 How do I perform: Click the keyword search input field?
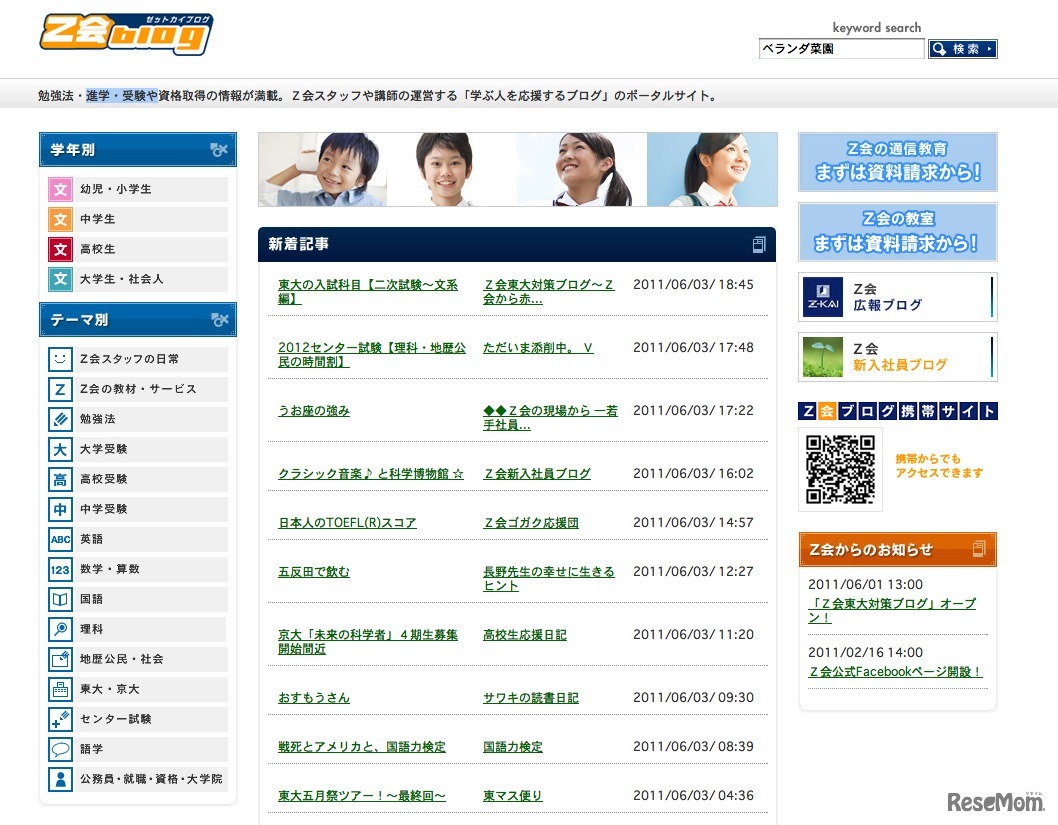pyautogui.click(x=841, y=49)
